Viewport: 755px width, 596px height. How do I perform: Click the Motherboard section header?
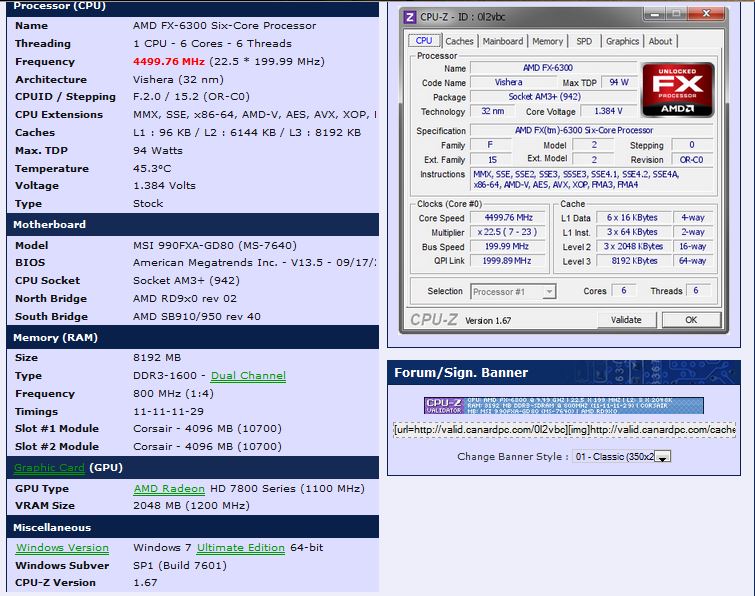click(x=193, y=224)
